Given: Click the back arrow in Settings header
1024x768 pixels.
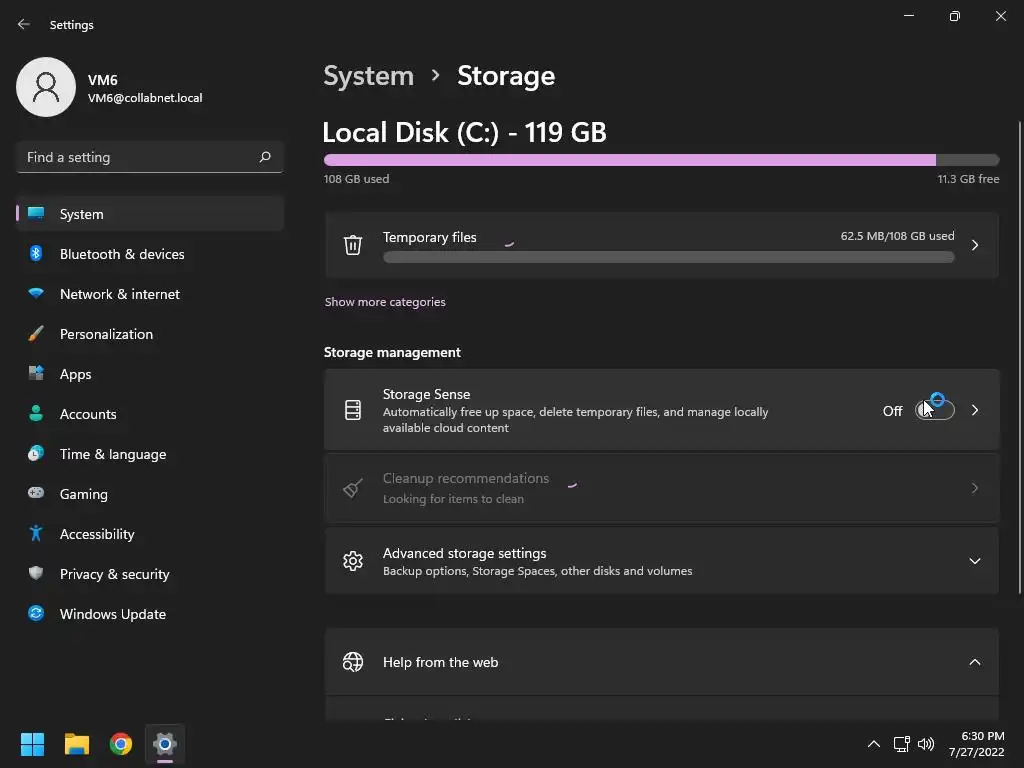Looking at the screenshot, I should coord(24,24).
